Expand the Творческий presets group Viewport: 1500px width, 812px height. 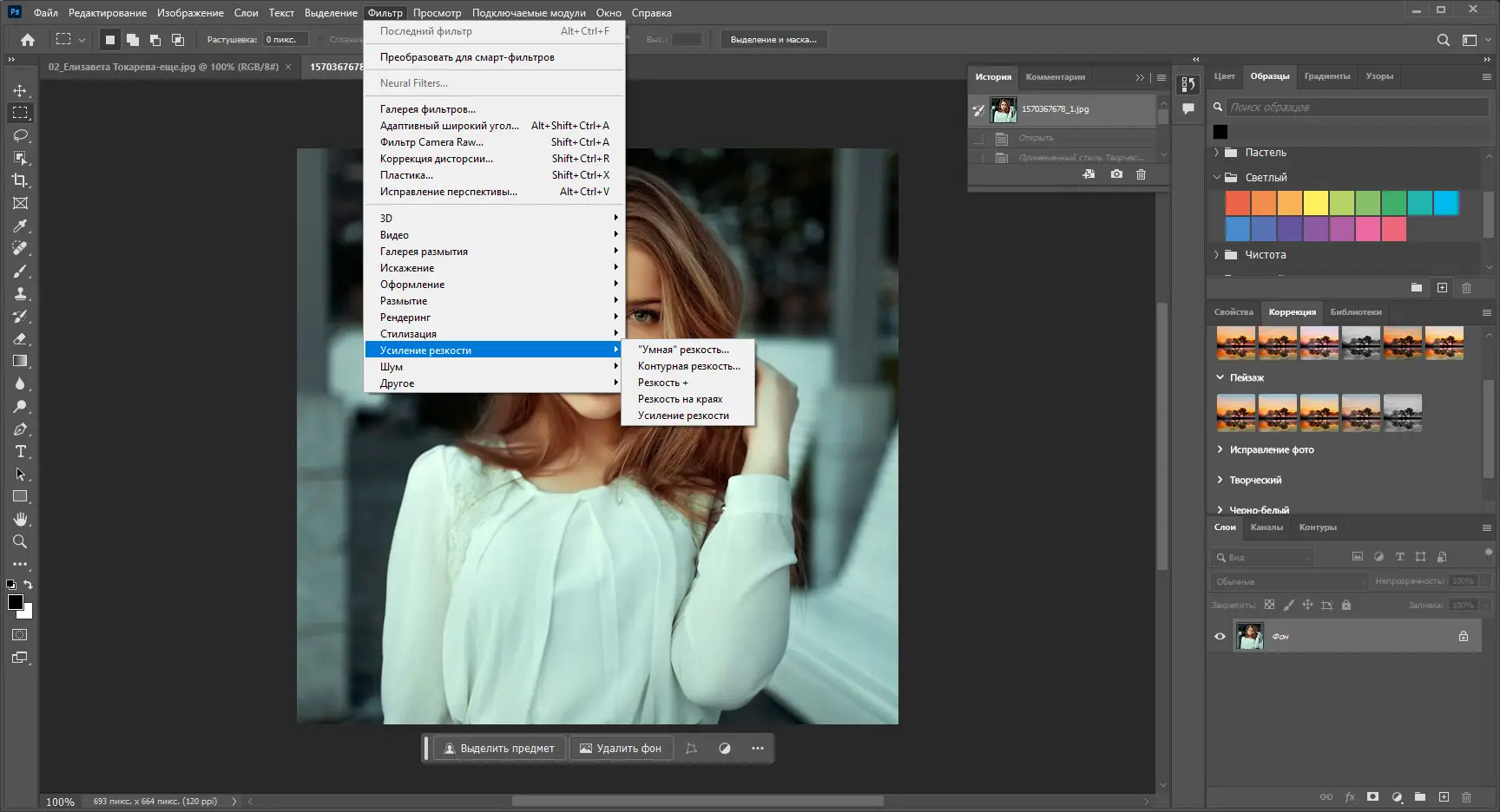[1220, 480]
